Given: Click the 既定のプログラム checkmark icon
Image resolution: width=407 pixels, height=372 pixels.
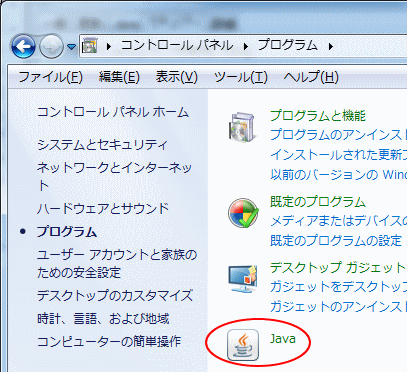Looking at the screenshot, I should (x=243, y=213).
